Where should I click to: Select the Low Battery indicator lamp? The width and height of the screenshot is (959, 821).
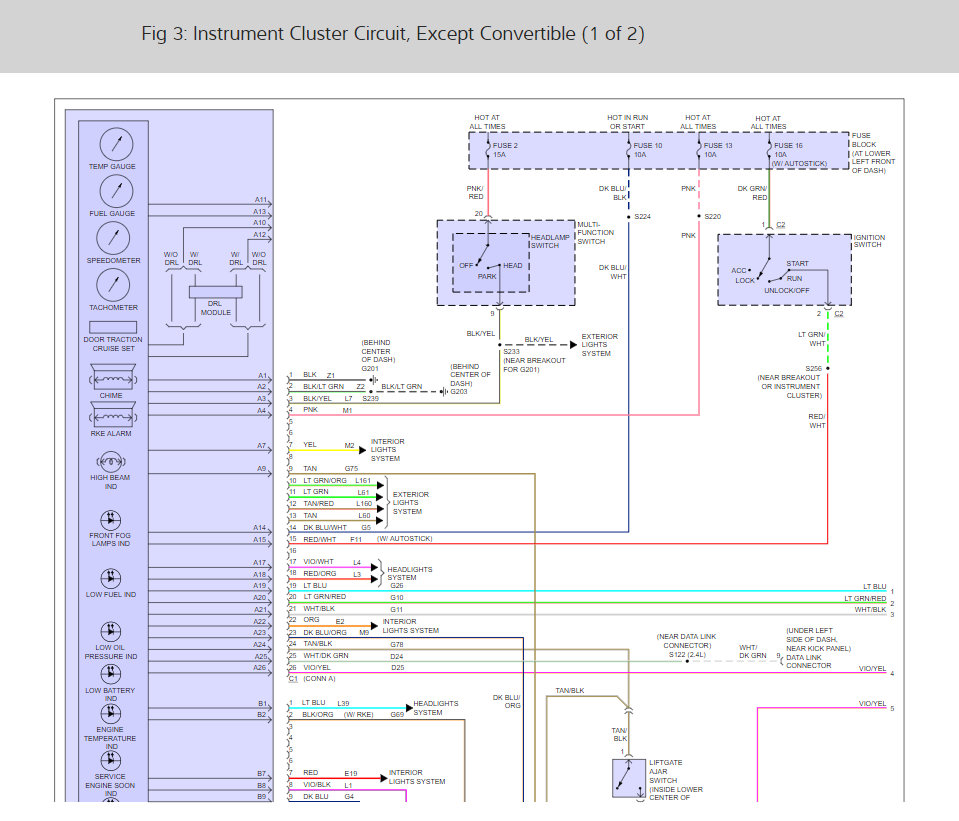[111, 674]
